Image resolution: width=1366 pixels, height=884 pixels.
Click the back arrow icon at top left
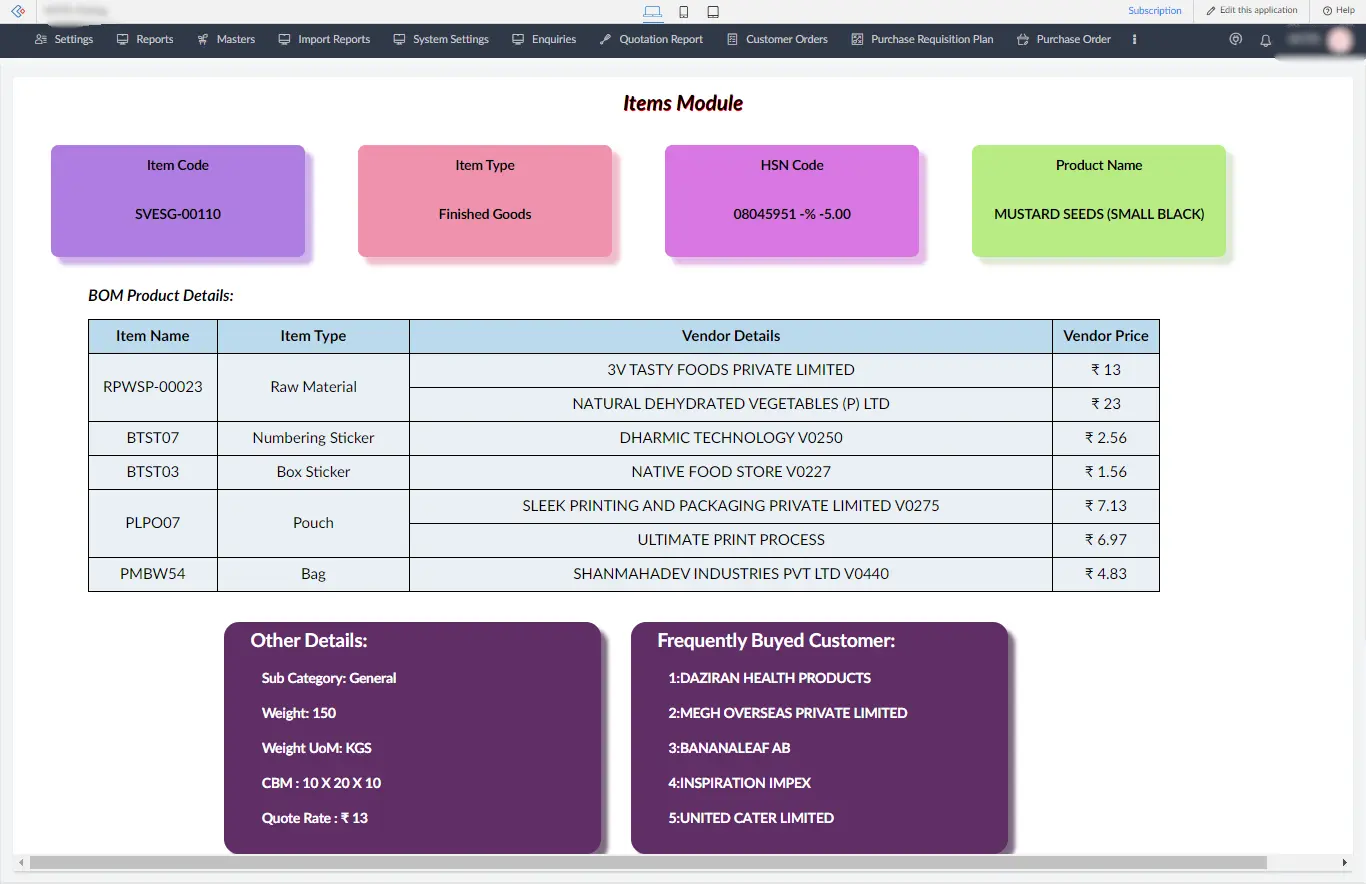pos(16,11)
